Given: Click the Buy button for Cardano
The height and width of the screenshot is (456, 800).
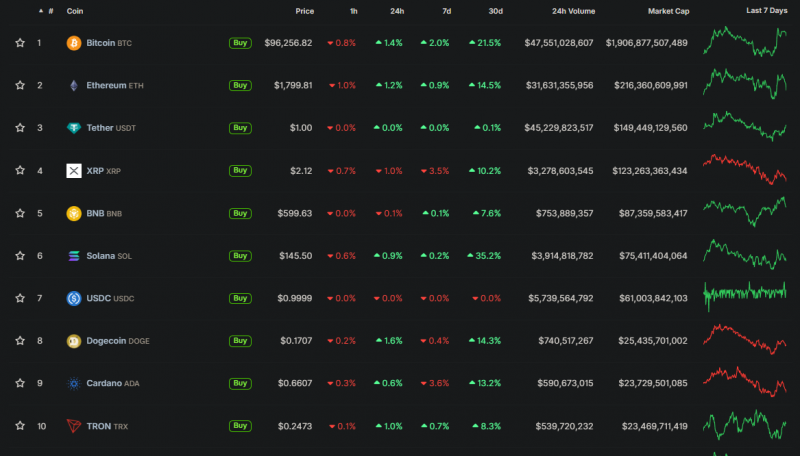Looking at the screenshot, I should pyautogui.click(x=240, y=383).
